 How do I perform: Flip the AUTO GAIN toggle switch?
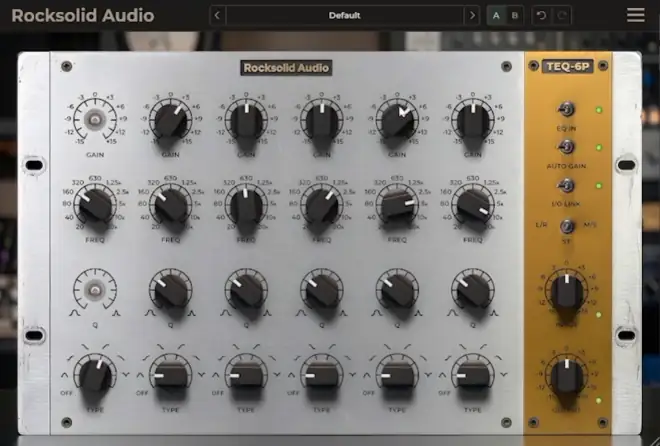[566, 147]
